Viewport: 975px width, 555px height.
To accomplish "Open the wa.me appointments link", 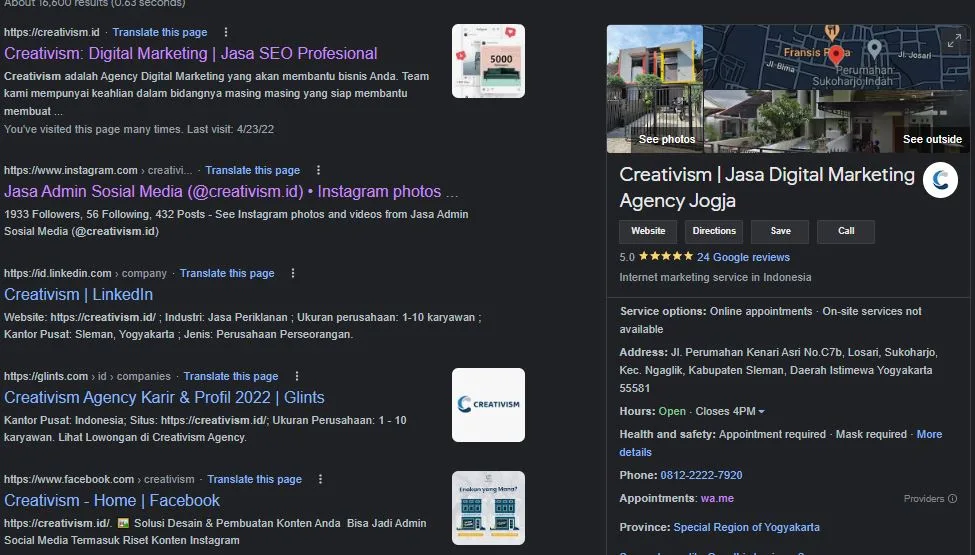I will point(717,498).
